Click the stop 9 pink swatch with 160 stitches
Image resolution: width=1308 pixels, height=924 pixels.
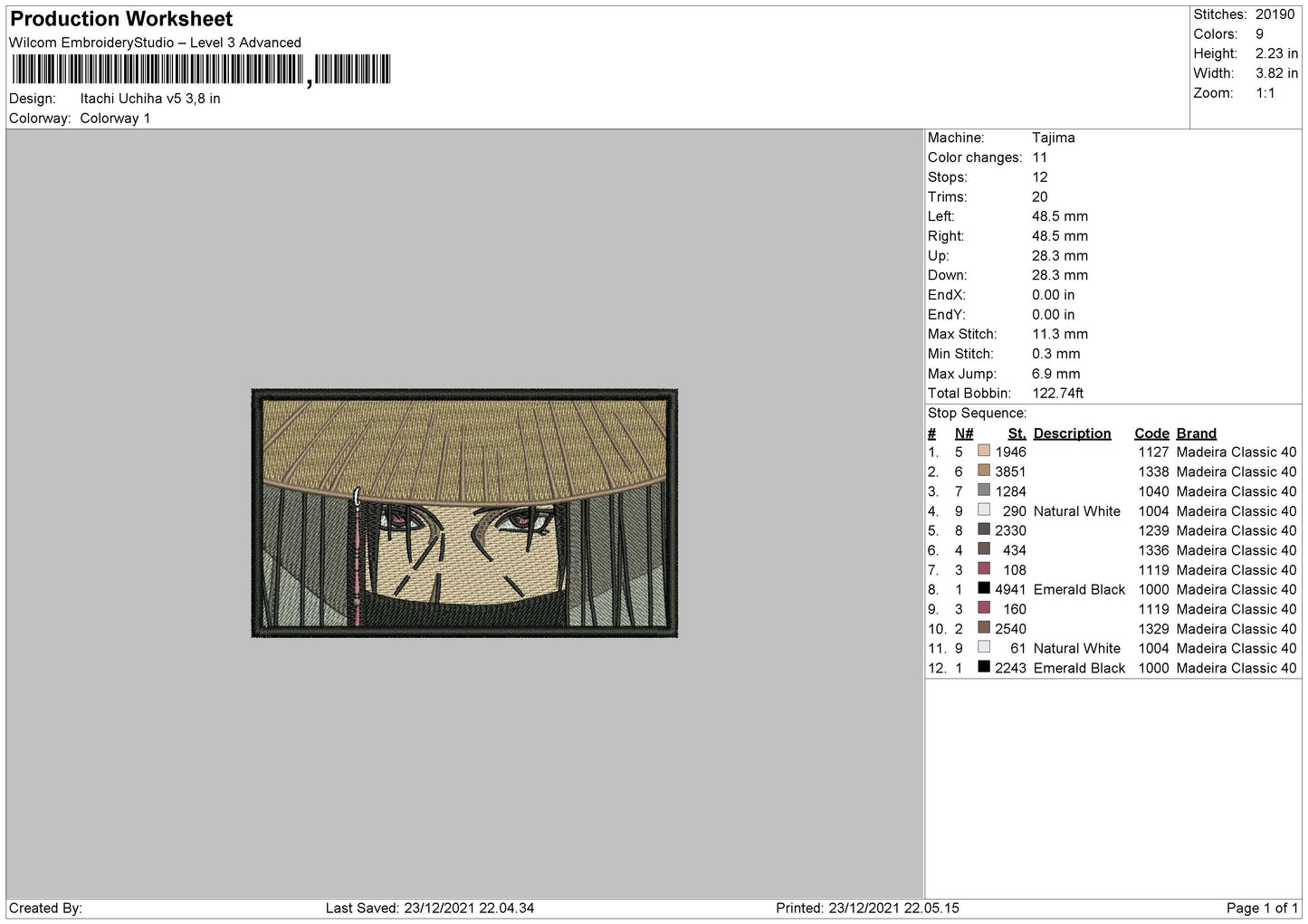pyautogui.click(x=984, y=608)
